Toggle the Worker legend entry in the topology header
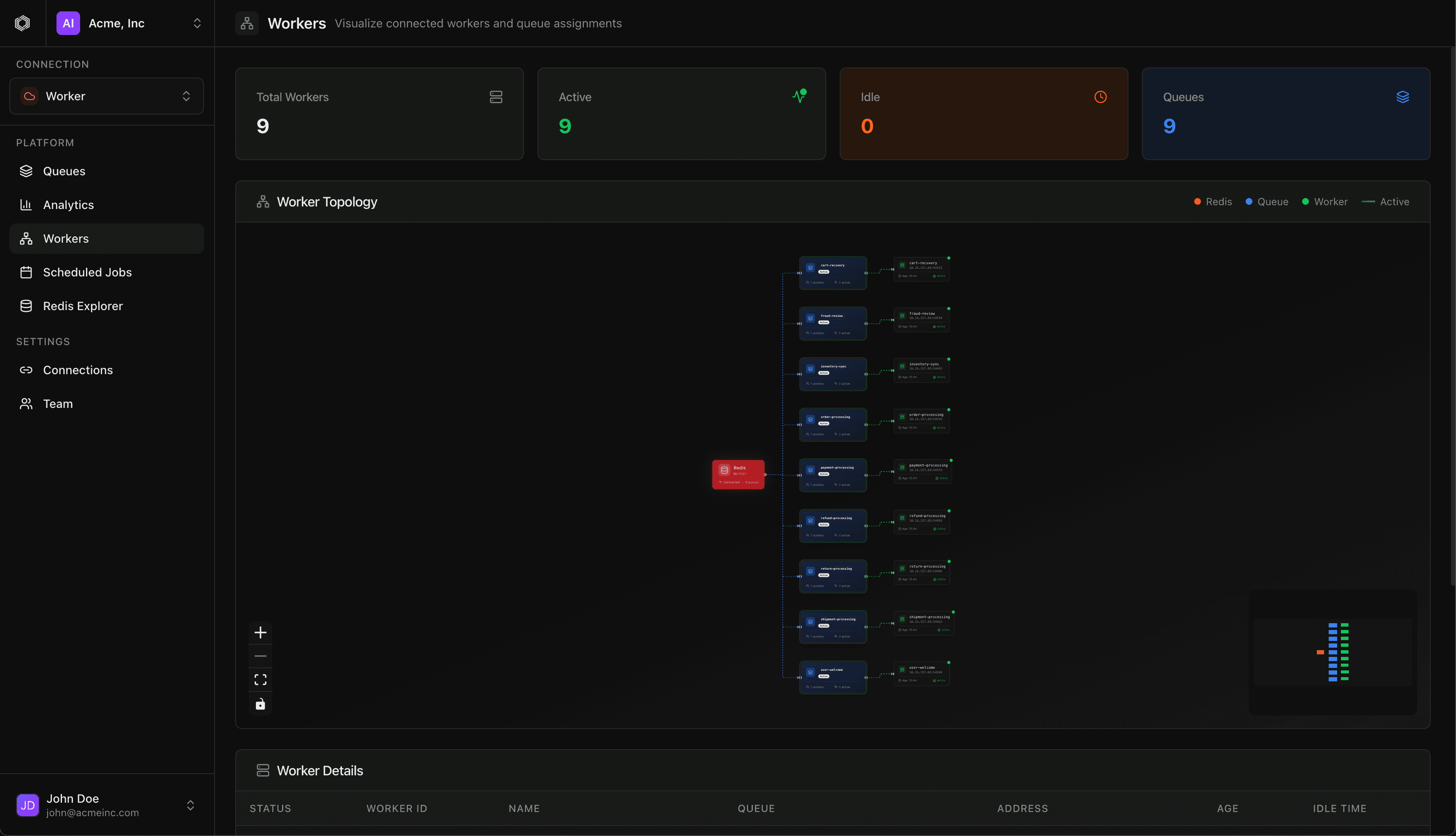Image resolution: width=1456 pixels, height=836 pixels. pos(1324,201)
